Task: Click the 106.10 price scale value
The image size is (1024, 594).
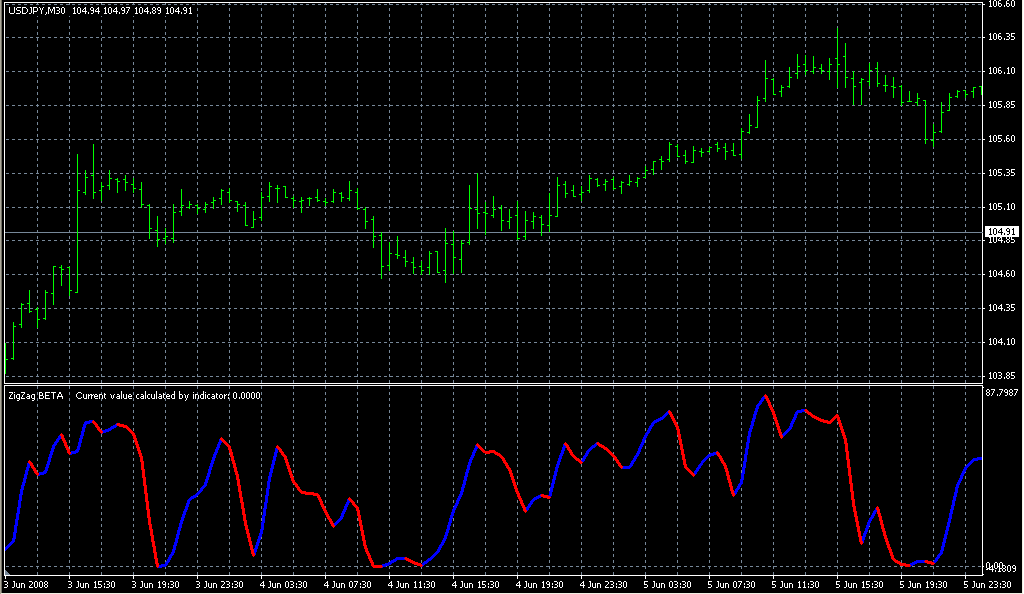Action: (x=1001, y=71)
